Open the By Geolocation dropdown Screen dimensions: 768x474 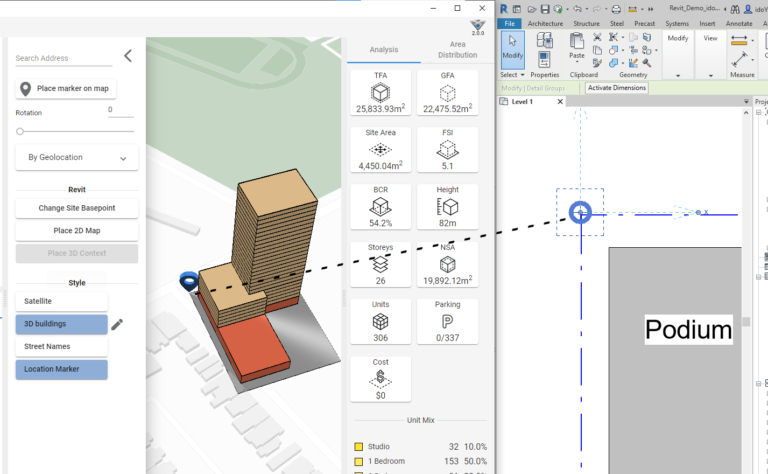pyautogui.click(x=77, y=157)
